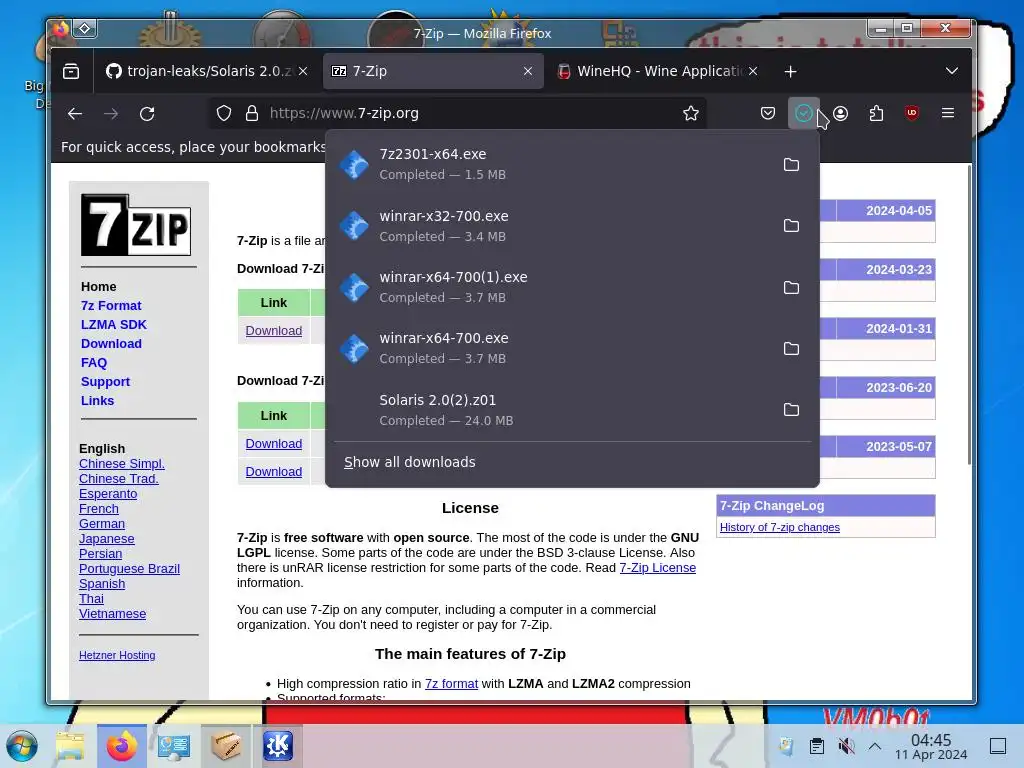Expand the list all tabs chevron
Screen dimensions: 1024x768
(952, 71)
